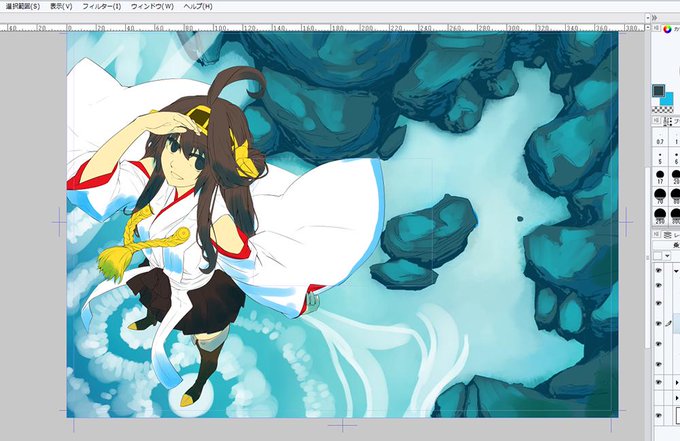Open the dropdown left of the dock arrows
680x441 pixels.
647,18
